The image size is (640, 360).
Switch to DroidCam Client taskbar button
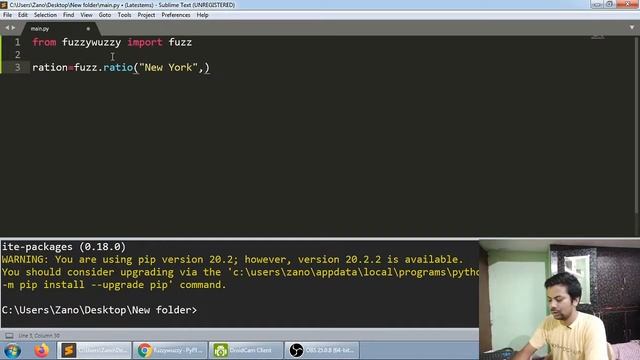[x=246, y=350]
